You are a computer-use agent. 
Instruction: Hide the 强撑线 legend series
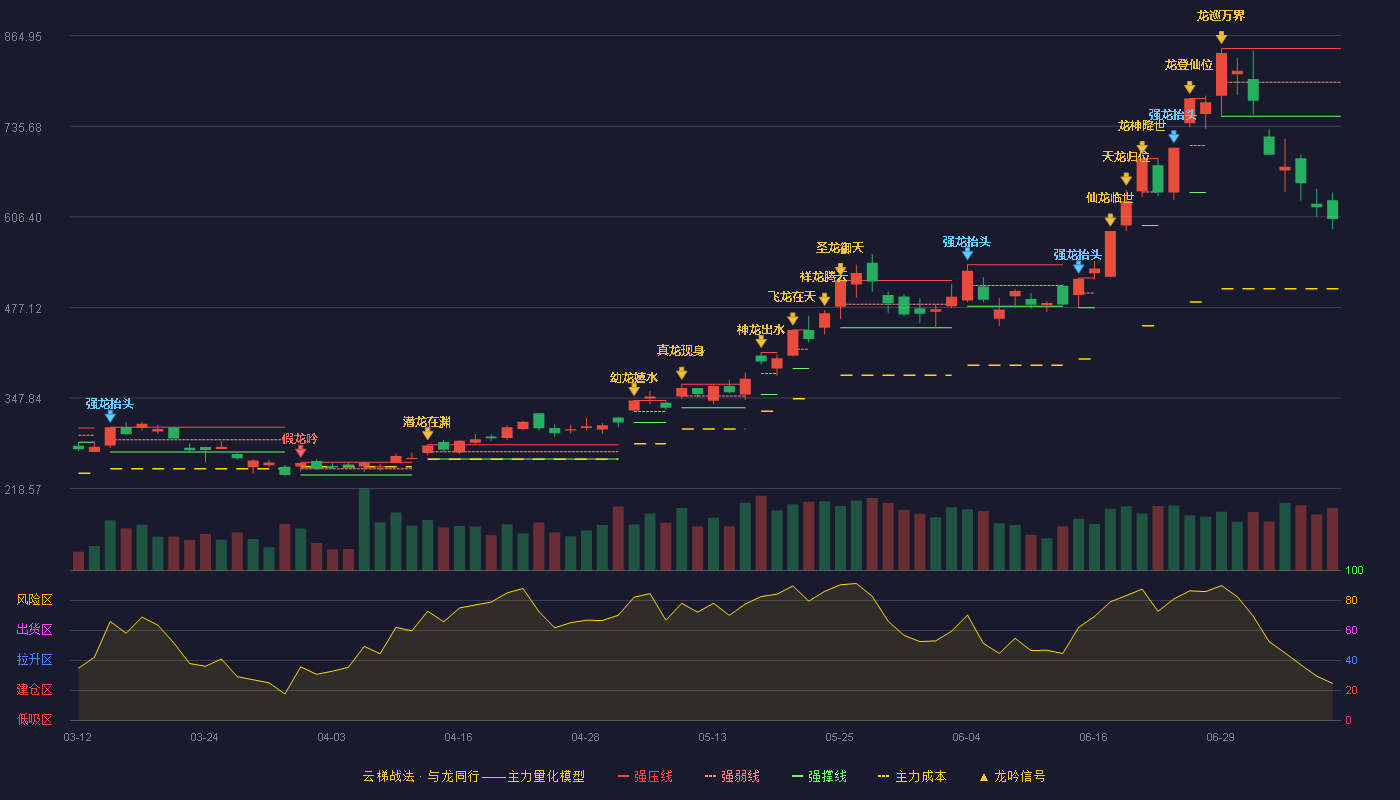pos(819,776)
